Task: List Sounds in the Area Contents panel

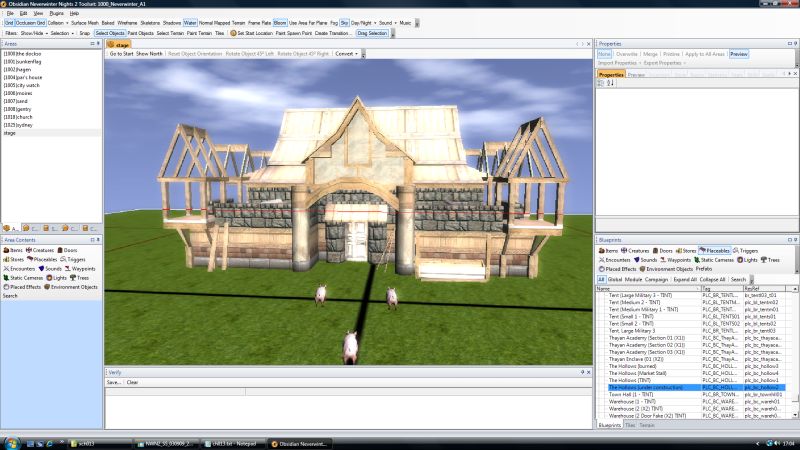Action: [x=49, y=268]
